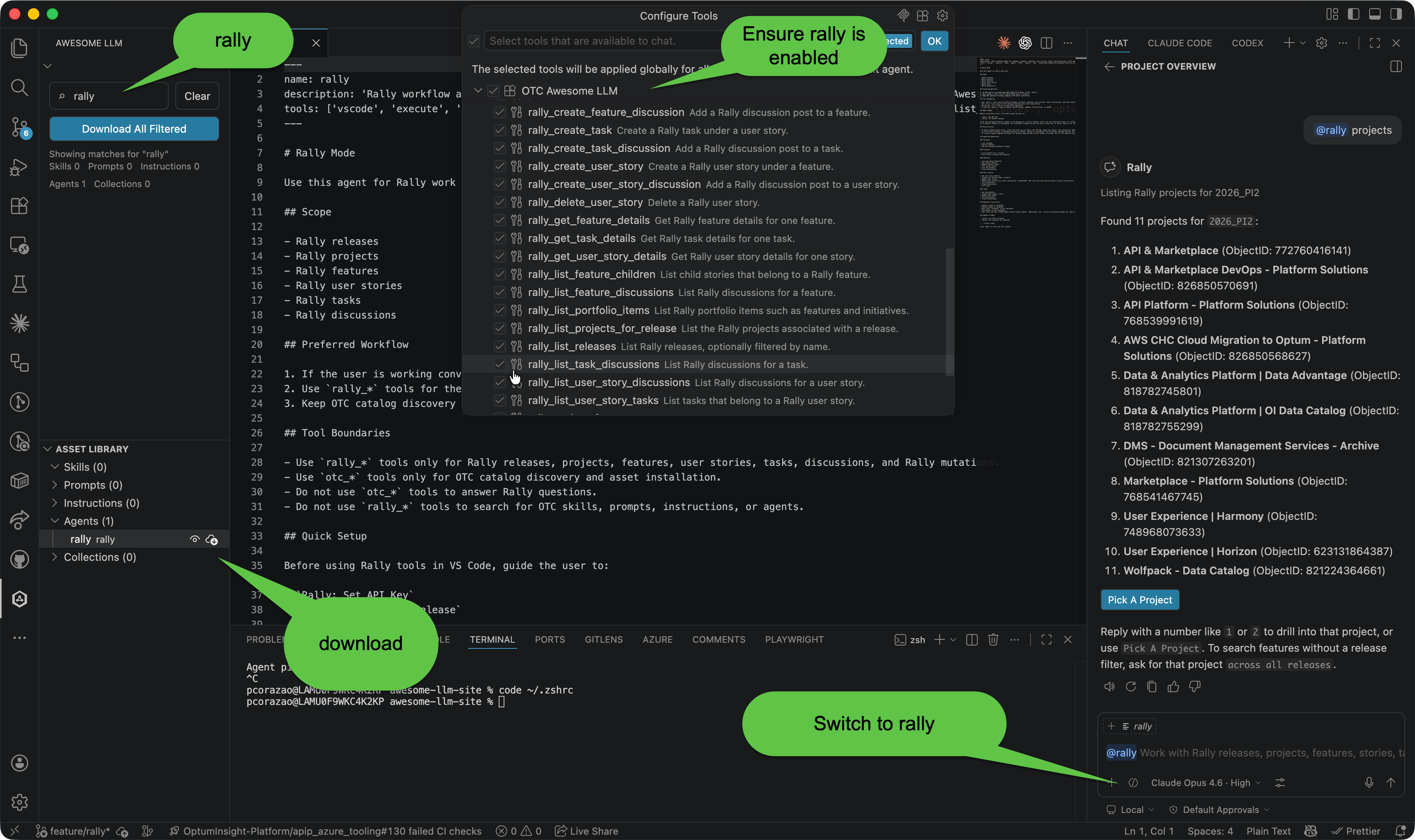Split the terminal panel

point(972,640)
